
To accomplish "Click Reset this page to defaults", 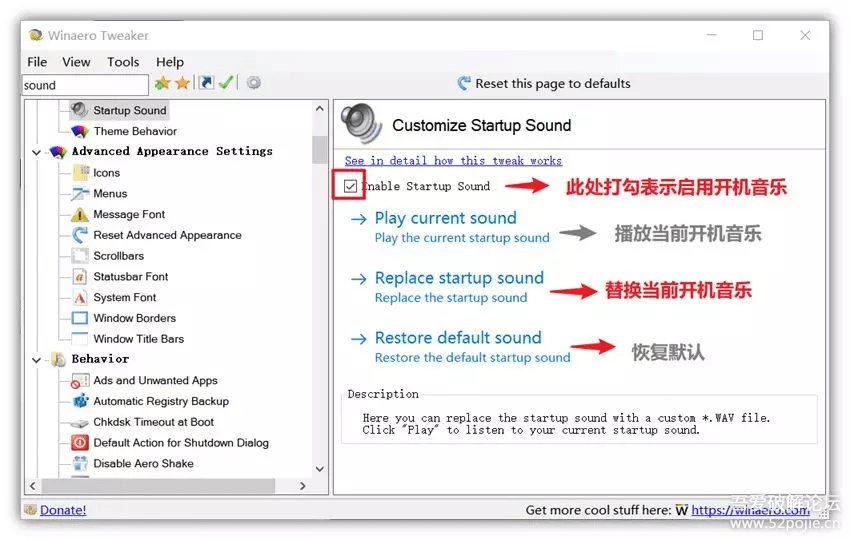I will pos(552,84).
